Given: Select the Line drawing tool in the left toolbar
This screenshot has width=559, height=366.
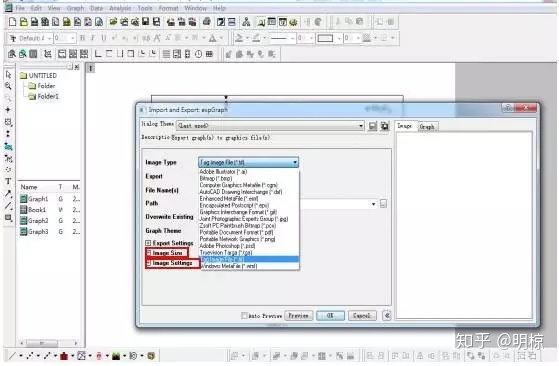Looking at the screenshot, I should click(8, 206).
